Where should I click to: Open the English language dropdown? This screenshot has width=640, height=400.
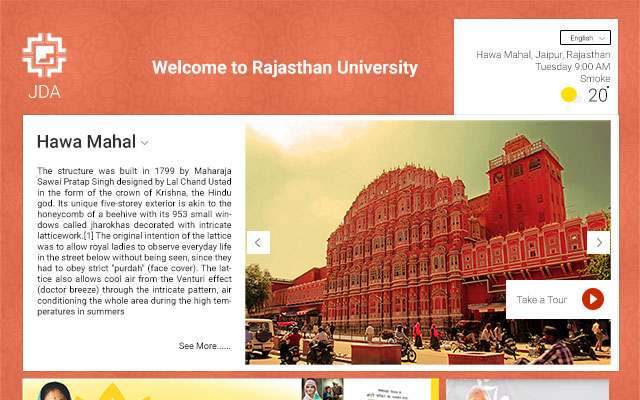[x=585, y=38]
